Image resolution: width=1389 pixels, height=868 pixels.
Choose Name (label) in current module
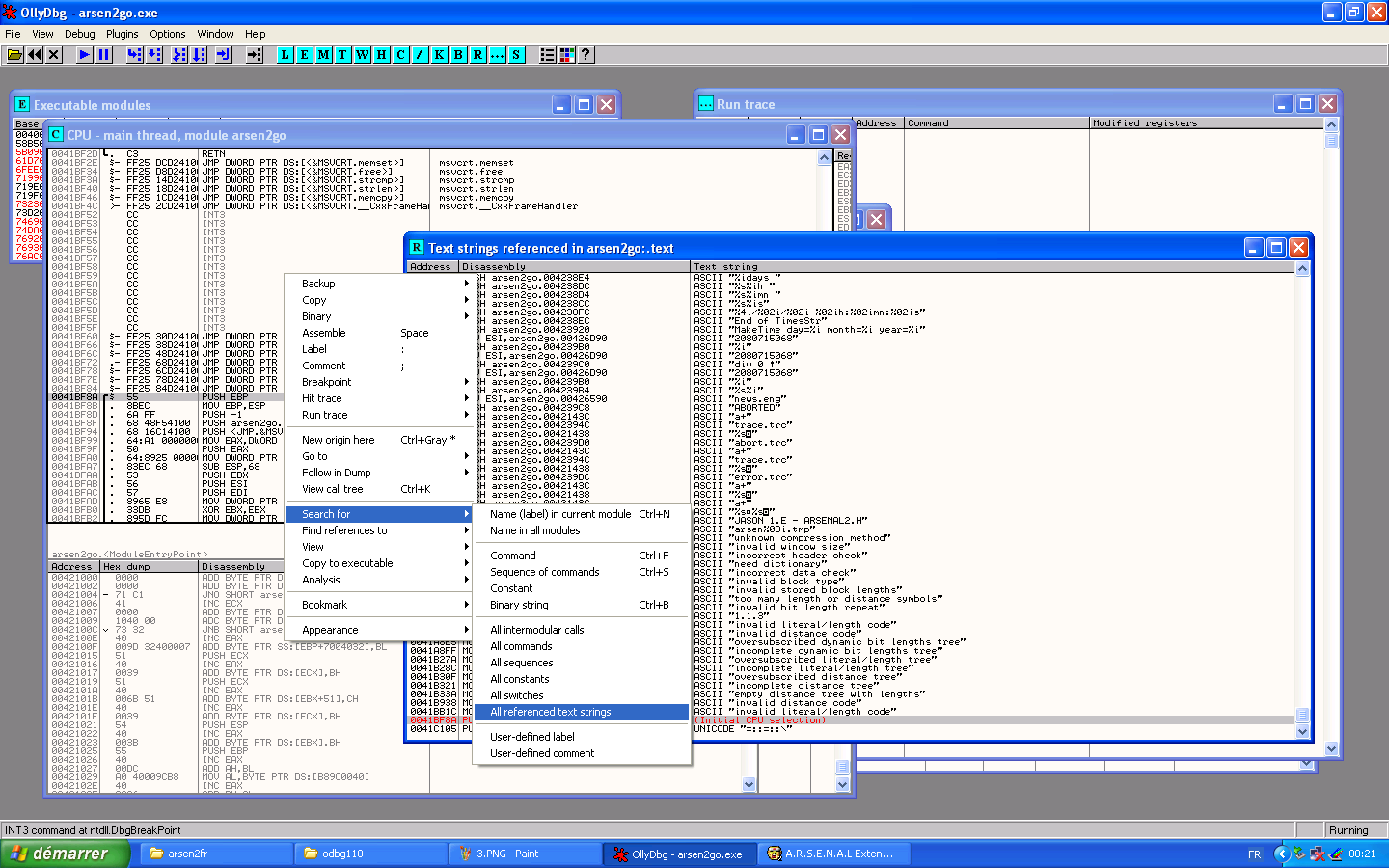click(x=582, y=514)
